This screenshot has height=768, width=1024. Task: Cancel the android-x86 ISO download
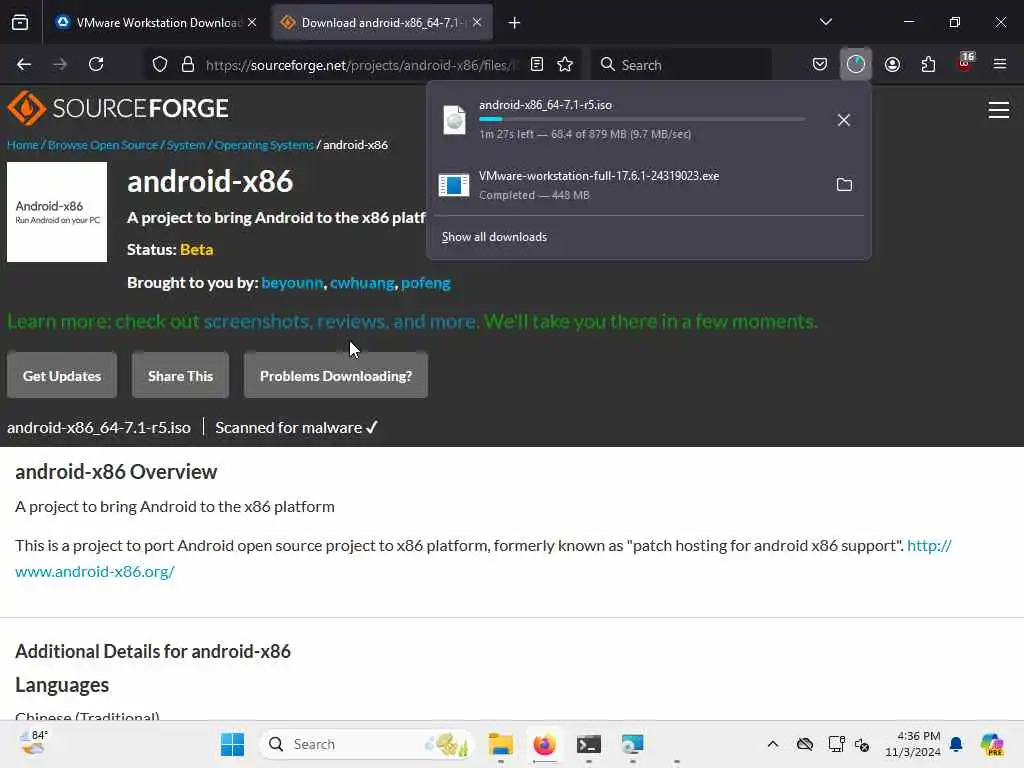[x=844, y=120]
